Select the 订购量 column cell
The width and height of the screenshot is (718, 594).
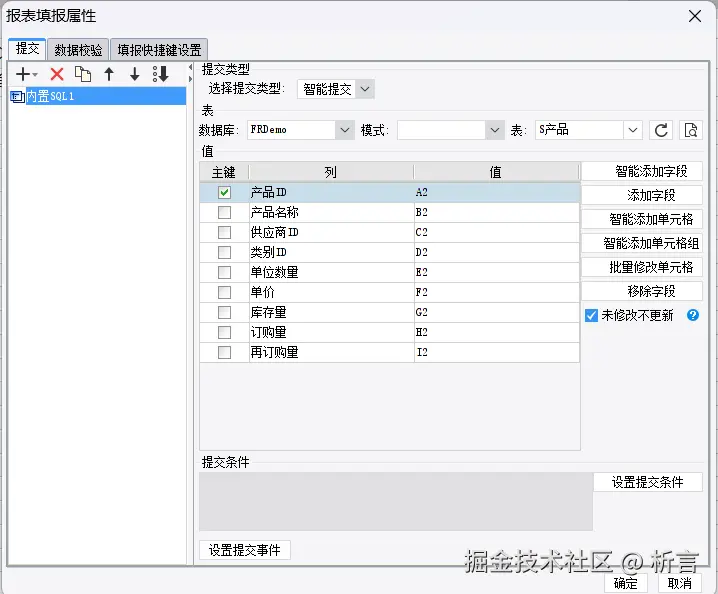point(332,332)
